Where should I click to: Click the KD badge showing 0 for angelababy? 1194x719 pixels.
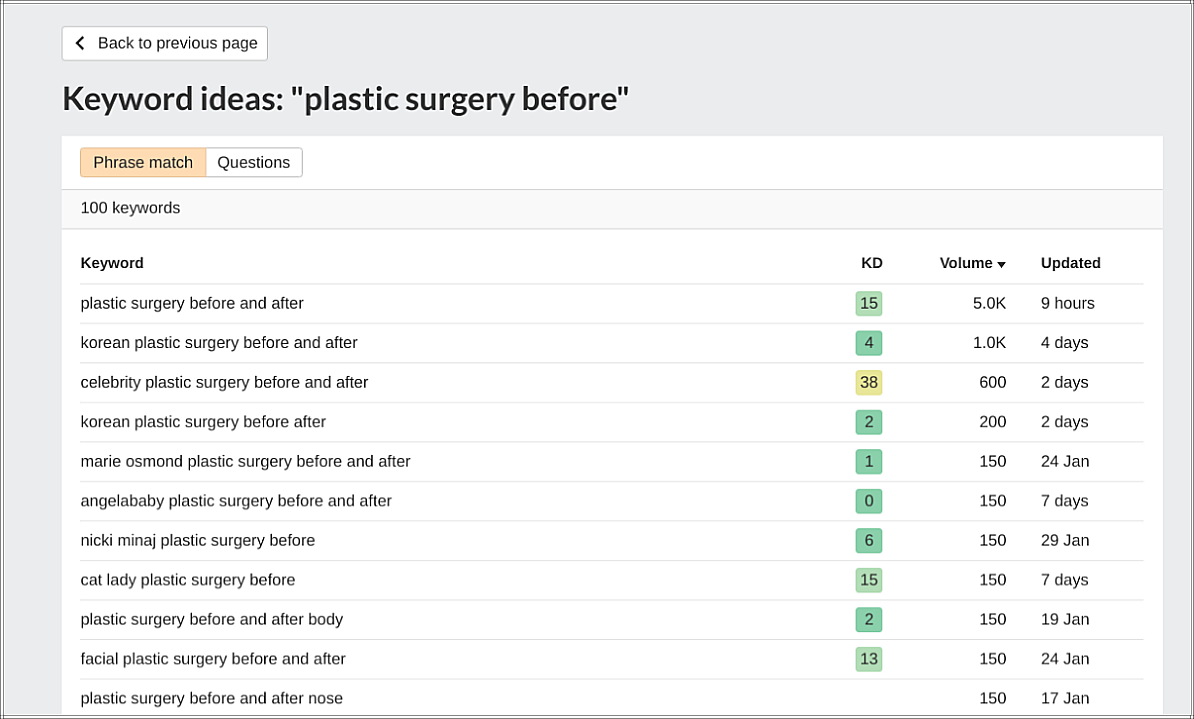[868, 501]
